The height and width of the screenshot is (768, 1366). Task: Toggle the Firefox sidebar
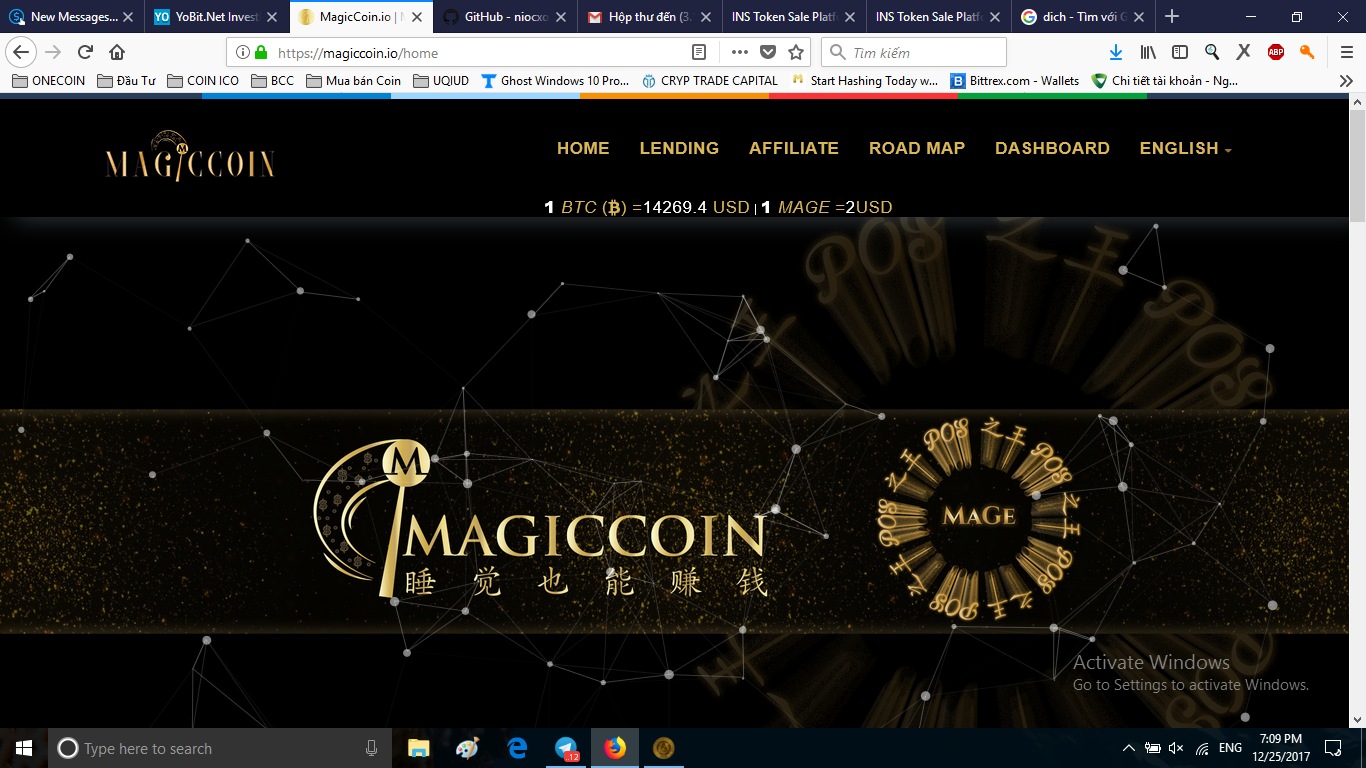[x=1180, y=52]
